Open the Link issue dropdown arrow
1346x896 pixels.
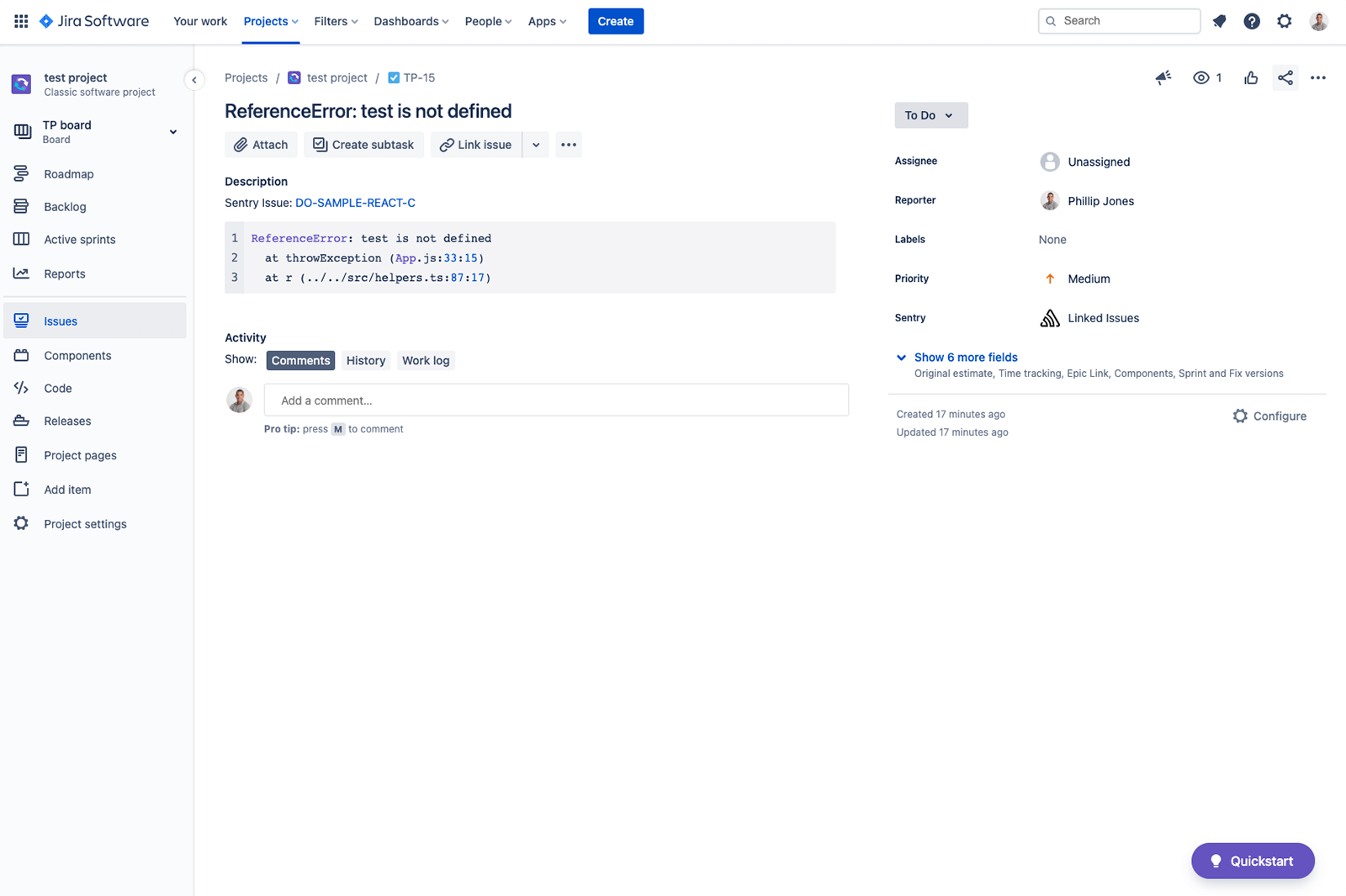pos(536,144)
